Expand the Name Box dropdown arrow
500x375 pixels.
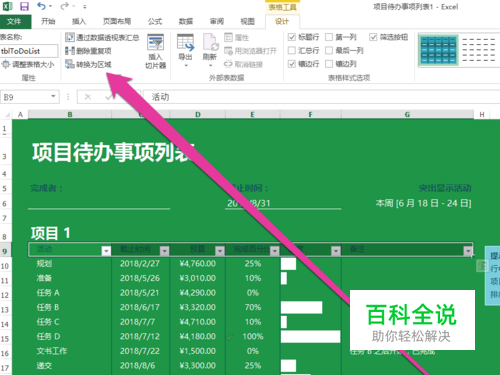pos(53,97)
